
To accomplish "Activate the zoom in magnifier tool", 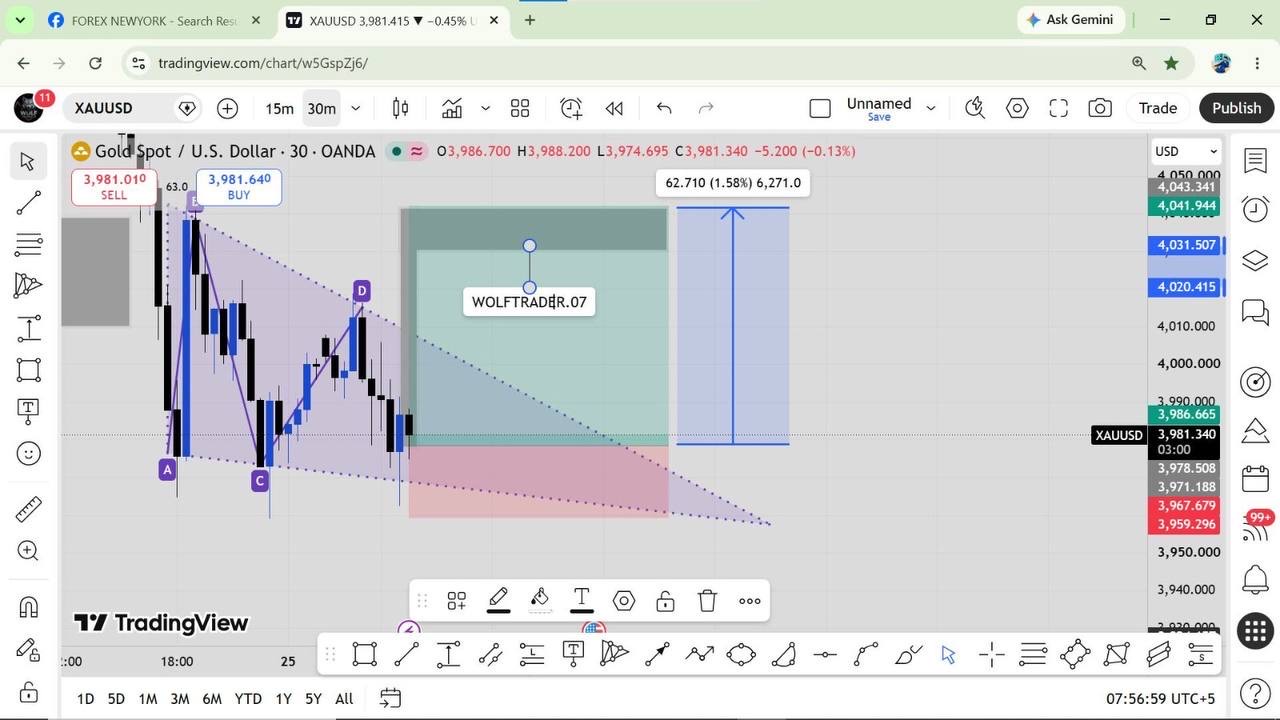I will [28, 551].
